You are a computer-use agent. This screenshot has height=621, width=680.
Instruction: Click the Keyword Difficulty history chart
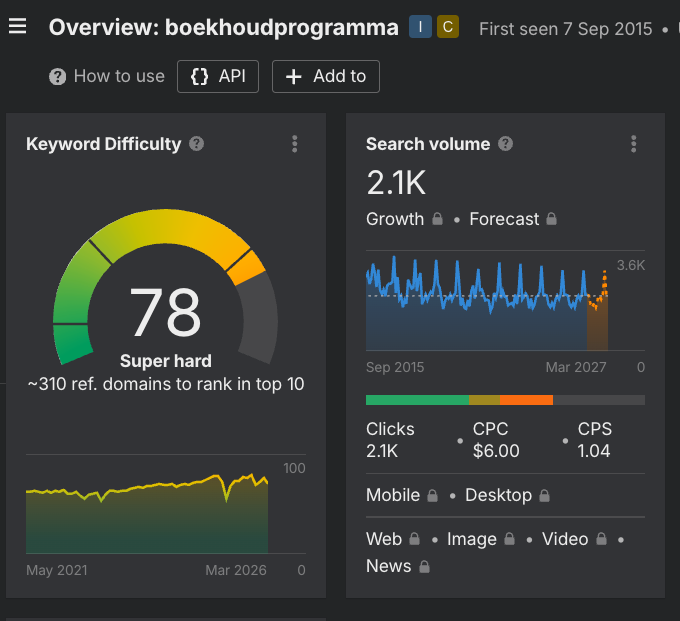147,514
